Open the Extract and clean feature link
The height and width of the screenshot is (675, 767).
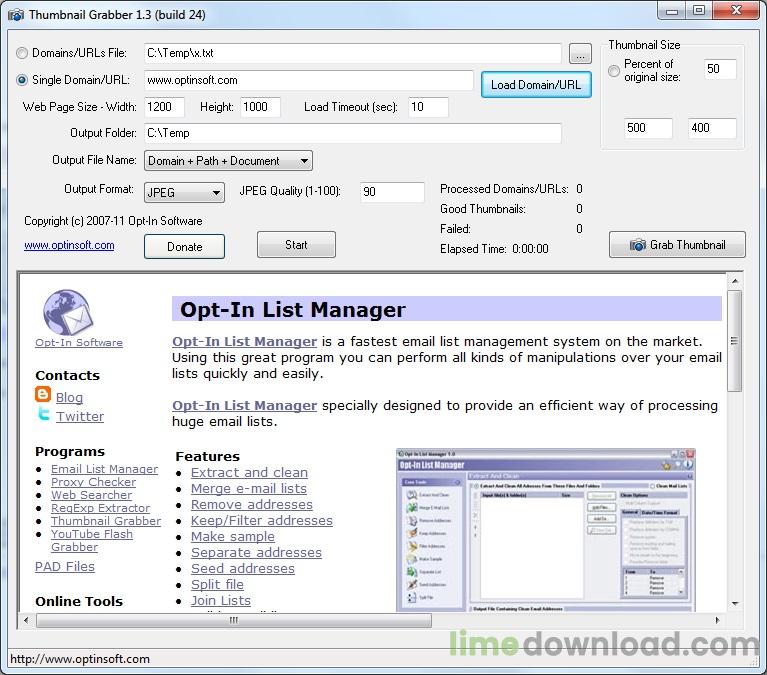pos(249,472)
